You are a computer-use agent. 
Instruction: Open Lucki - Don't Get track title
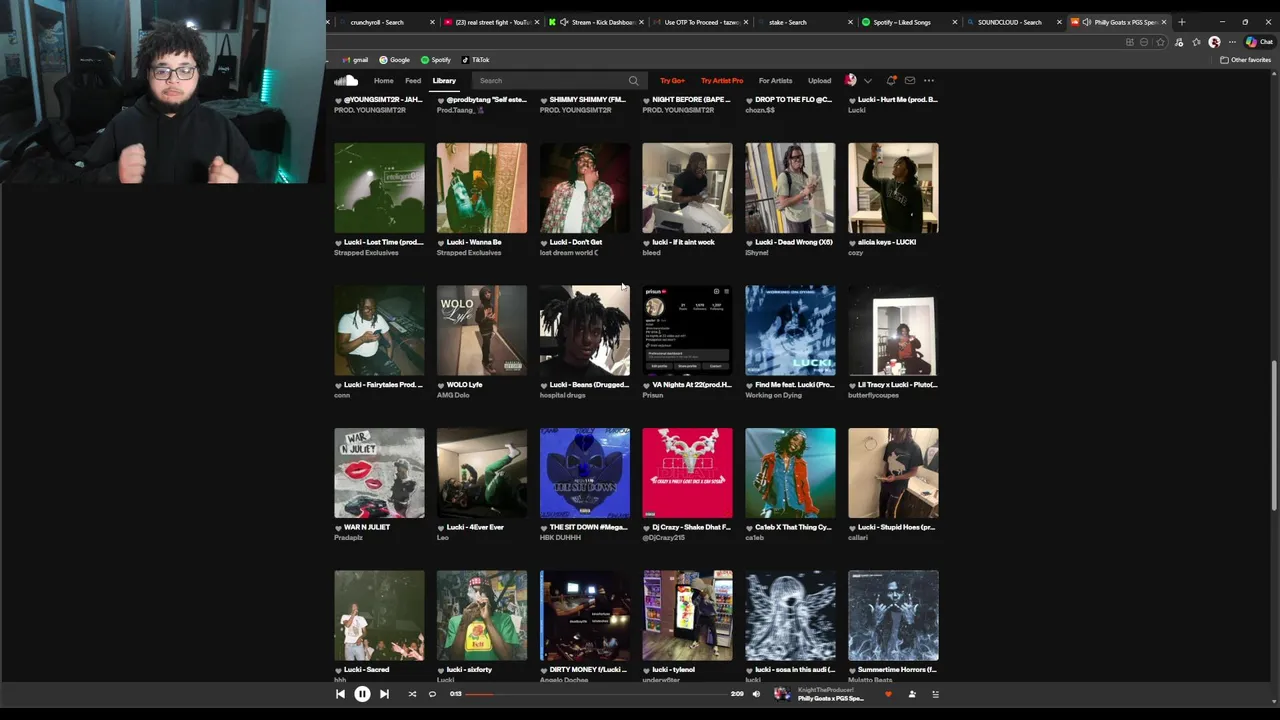tap(576, 242)
